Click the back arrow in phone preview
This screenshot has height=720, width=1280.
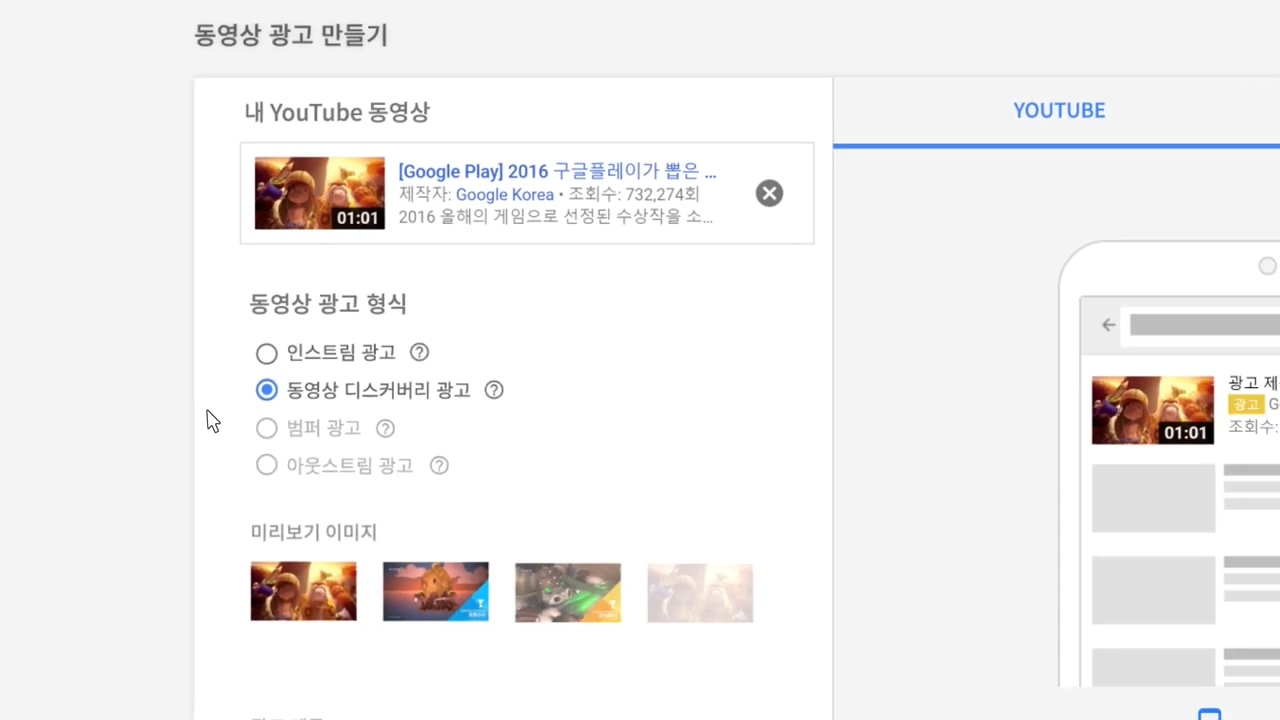coord(1108,324)
